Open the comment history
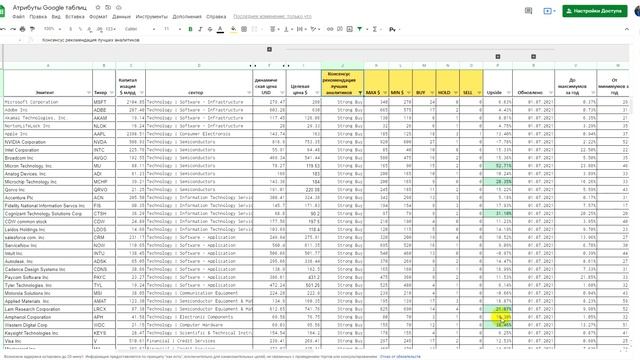 click(x=529, y=11)
